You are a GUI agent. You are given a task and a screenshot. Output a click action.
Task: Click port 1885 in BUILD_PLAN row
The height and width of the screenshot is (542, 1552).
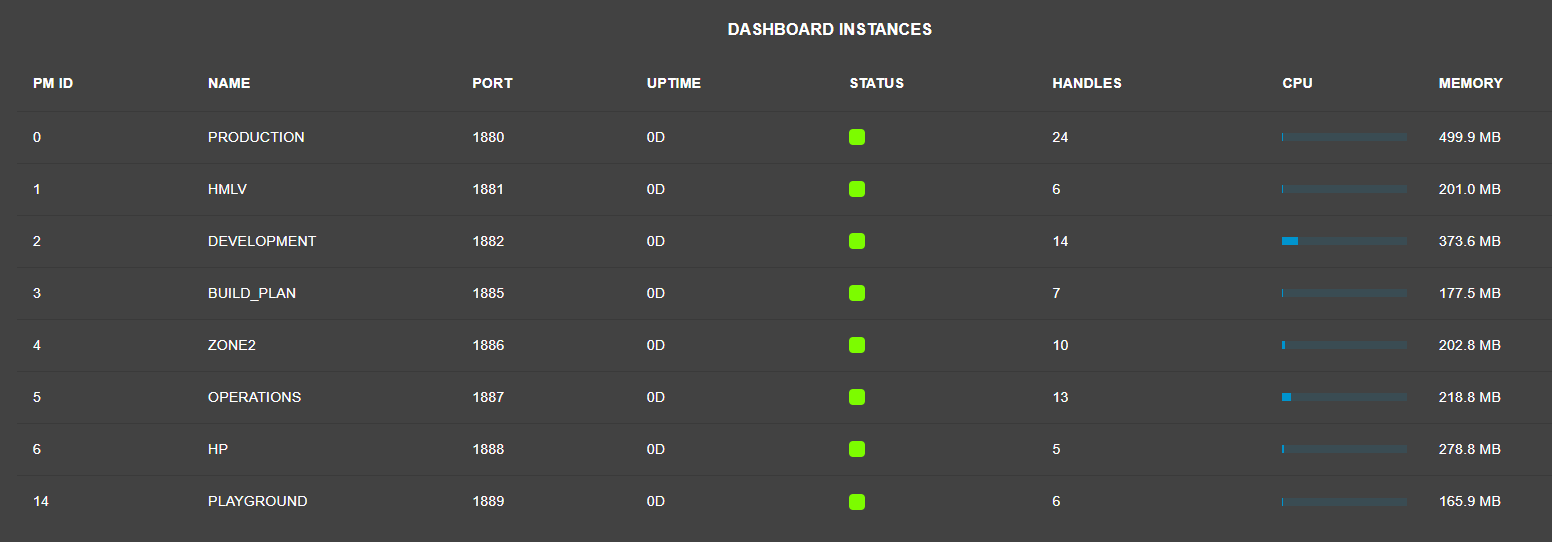click(x=488, y=293)
